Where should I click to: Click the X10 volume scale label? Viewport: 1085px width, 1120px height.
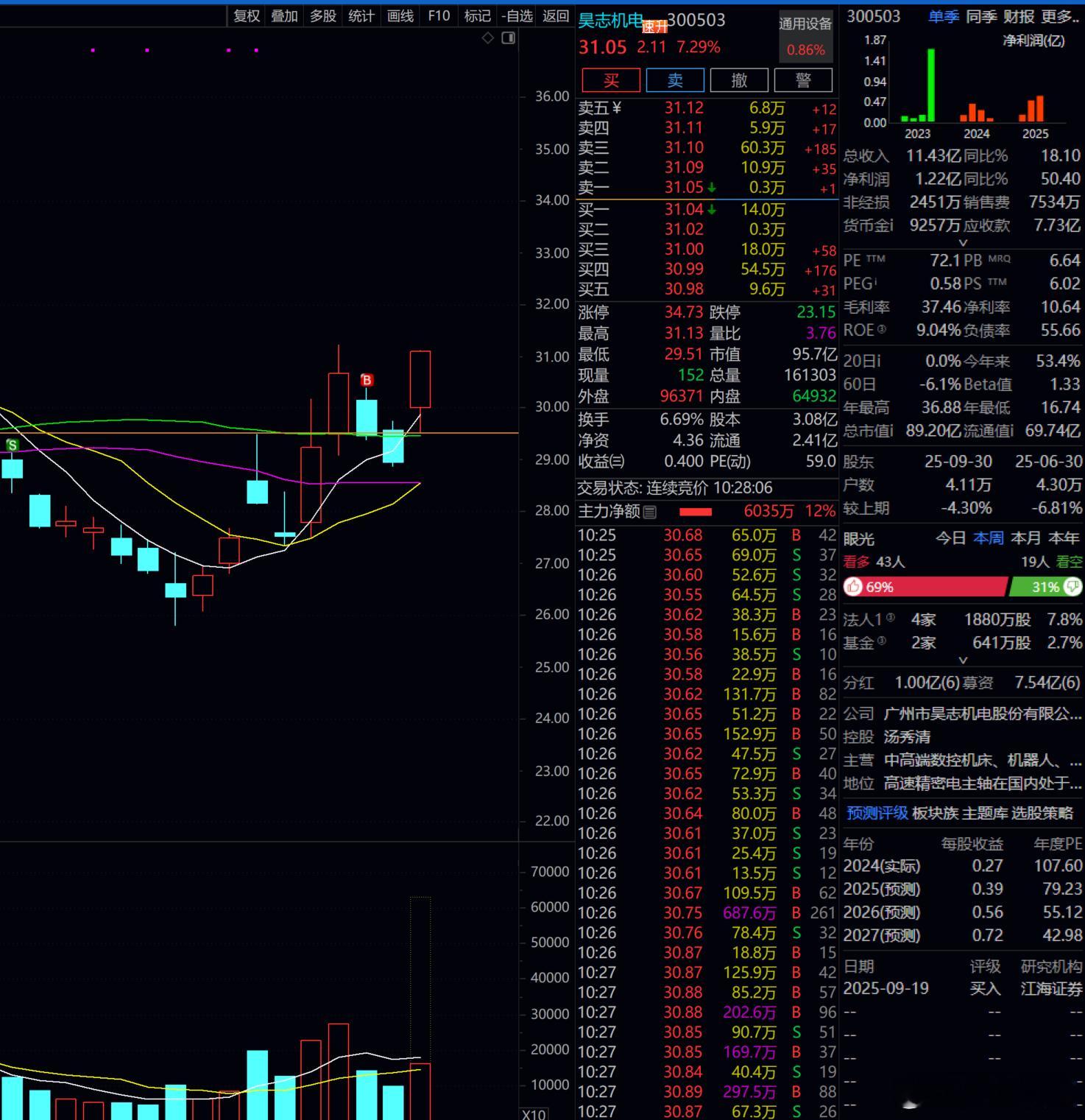(534, 1113)
